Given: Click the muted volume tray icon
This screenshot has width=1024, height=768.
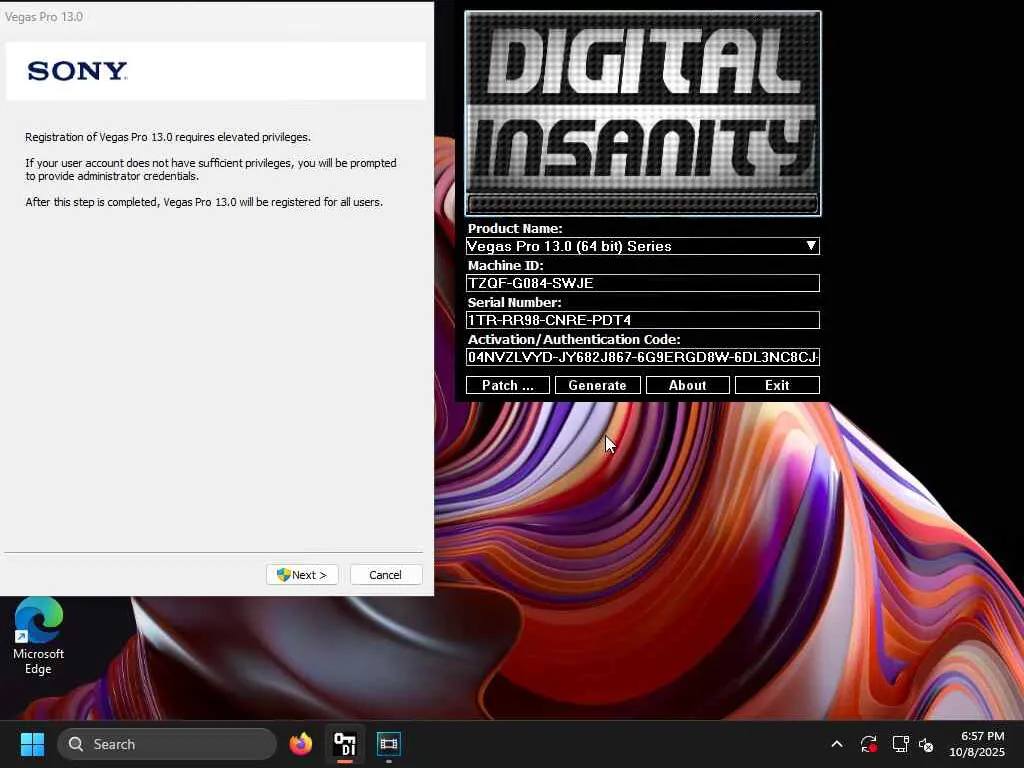Looking at the screenshot, I should 926,744.
